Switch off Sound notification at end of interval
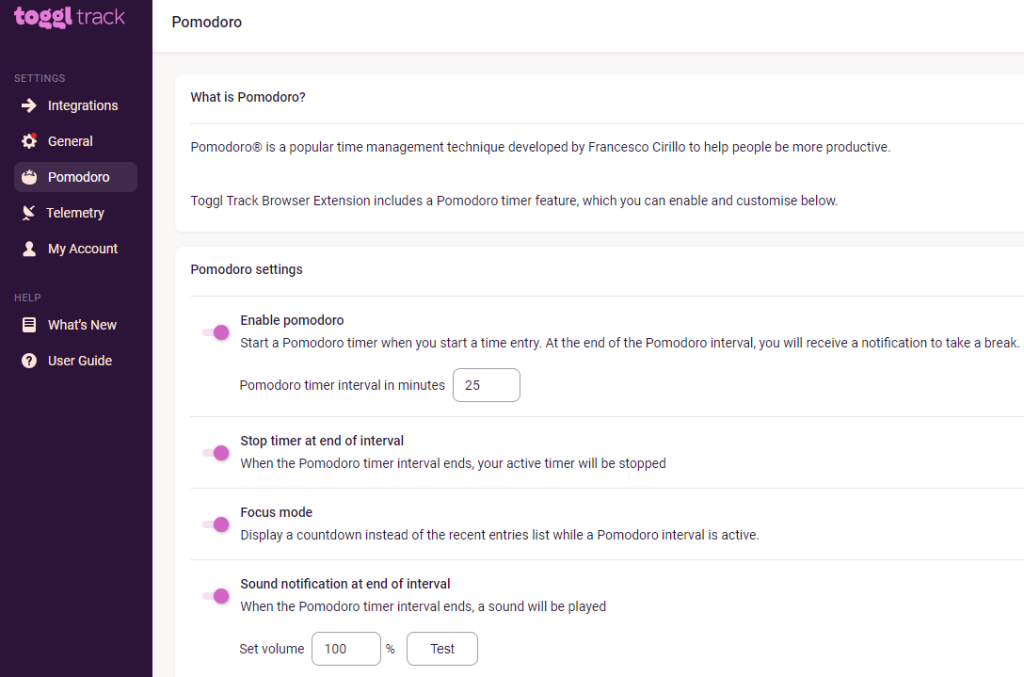This screenshot has height=677, width=1024. point(216,596)
